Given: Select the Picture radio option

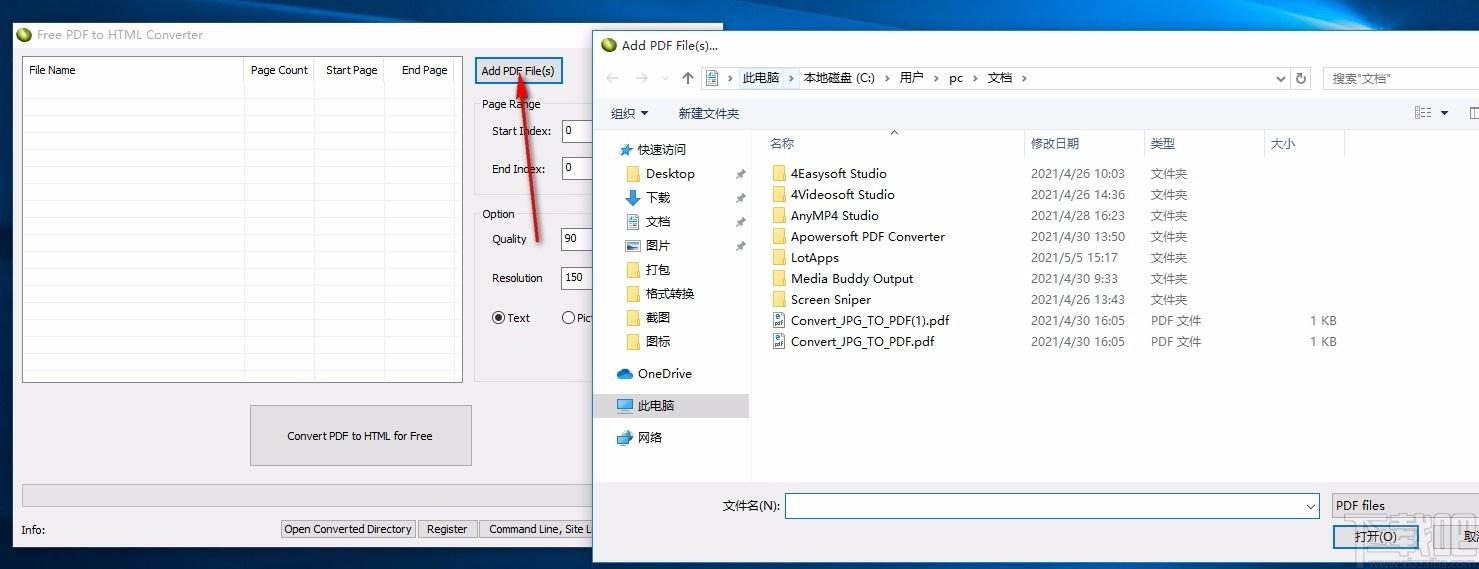Looking at the screenshot, I should (577, 318).
